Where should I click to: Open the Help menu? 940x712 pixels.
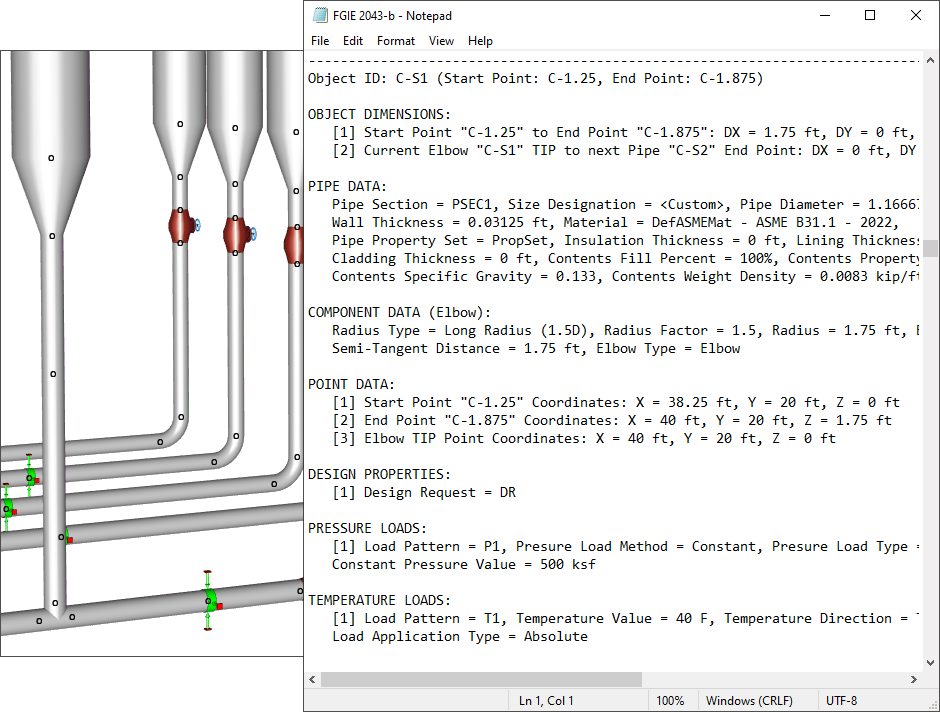[x=480, y=41]
